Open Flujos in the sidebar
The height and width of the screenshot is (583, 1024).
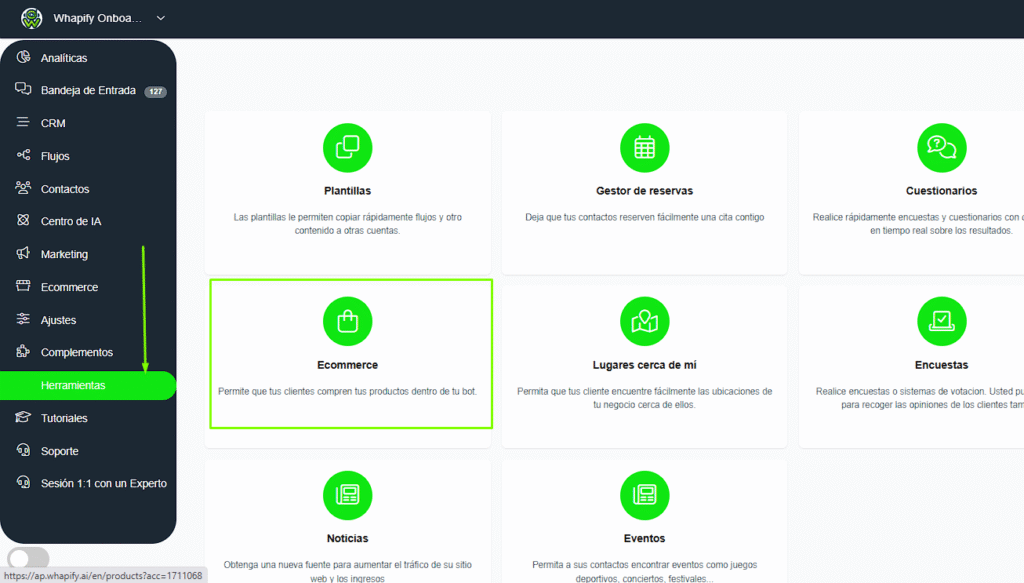(55, 157)
